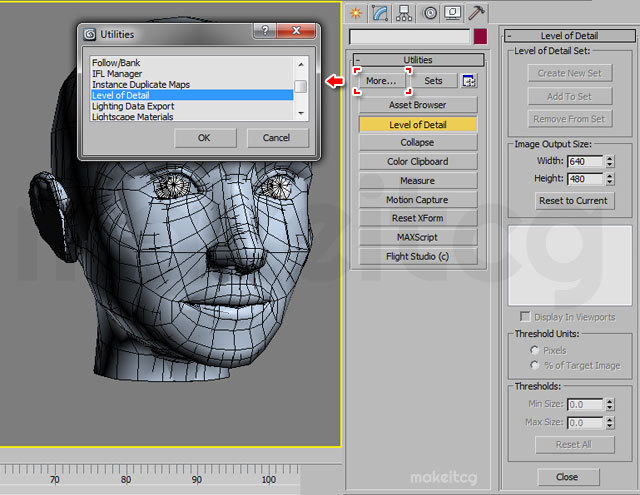The height and width of the screenshot is (495, 640).
Task: Collapse the Utilities rollout
Action: click(x=418, y=60)
